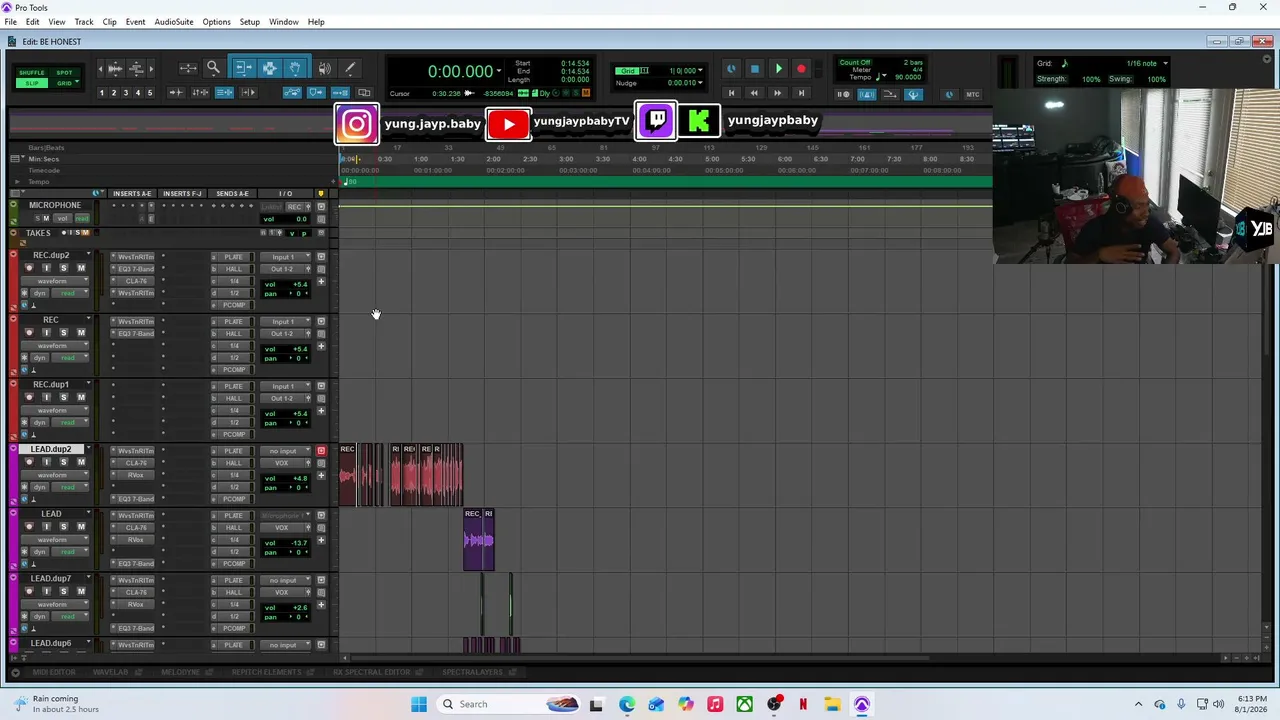Screen dimensions: 1280x720
Task: Click the Zoom Toggle icon
Action: [x=188, y=68]
